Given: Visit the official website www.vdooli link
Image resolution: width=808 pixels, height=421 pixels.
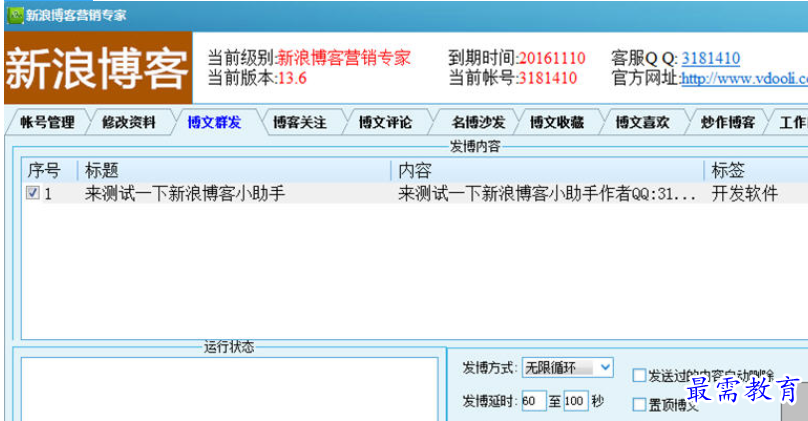Looking at the screenshot, I should (744, 79).
